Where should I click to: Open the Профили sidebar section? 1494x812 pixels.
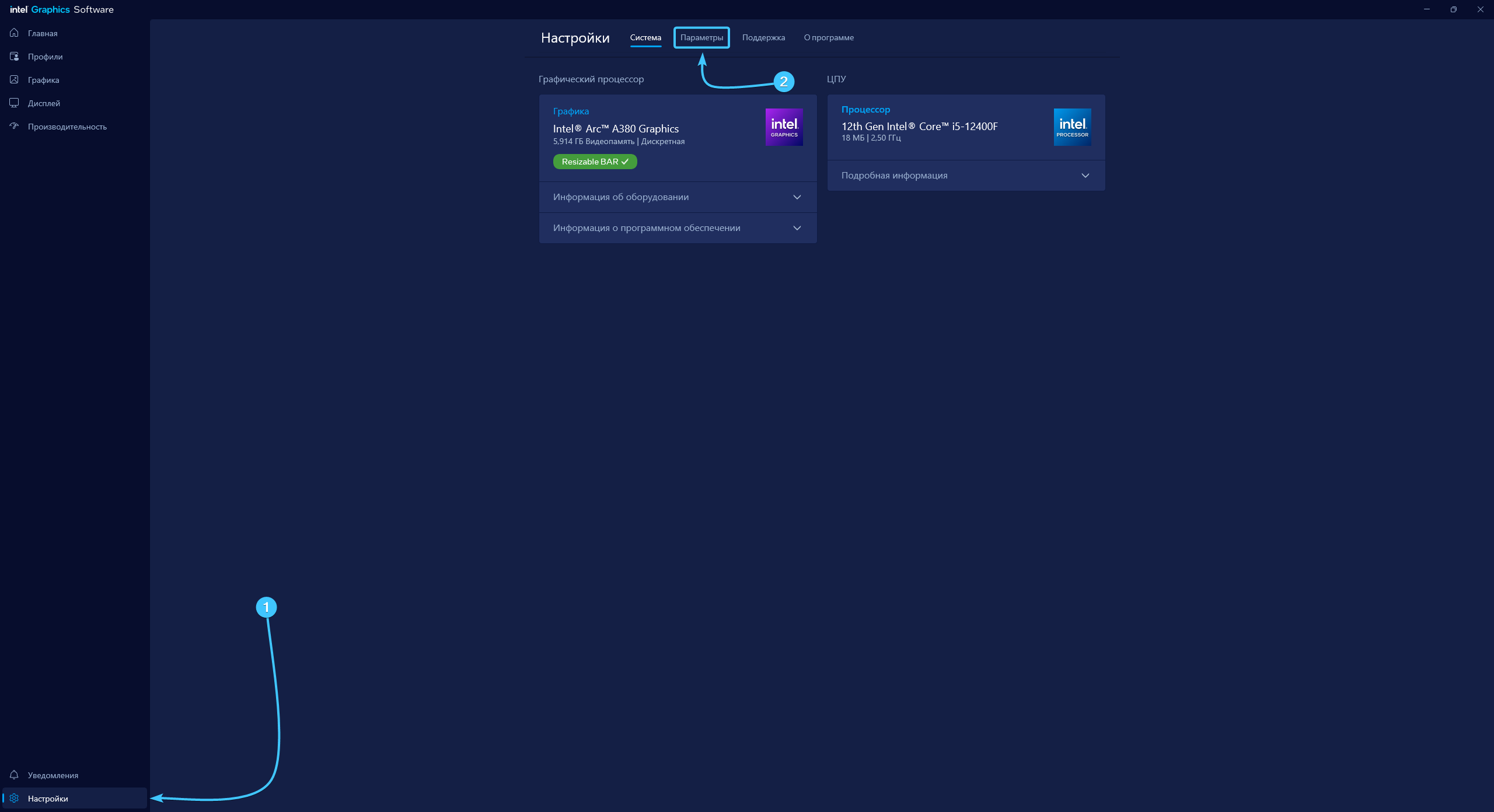click(75, 57)
